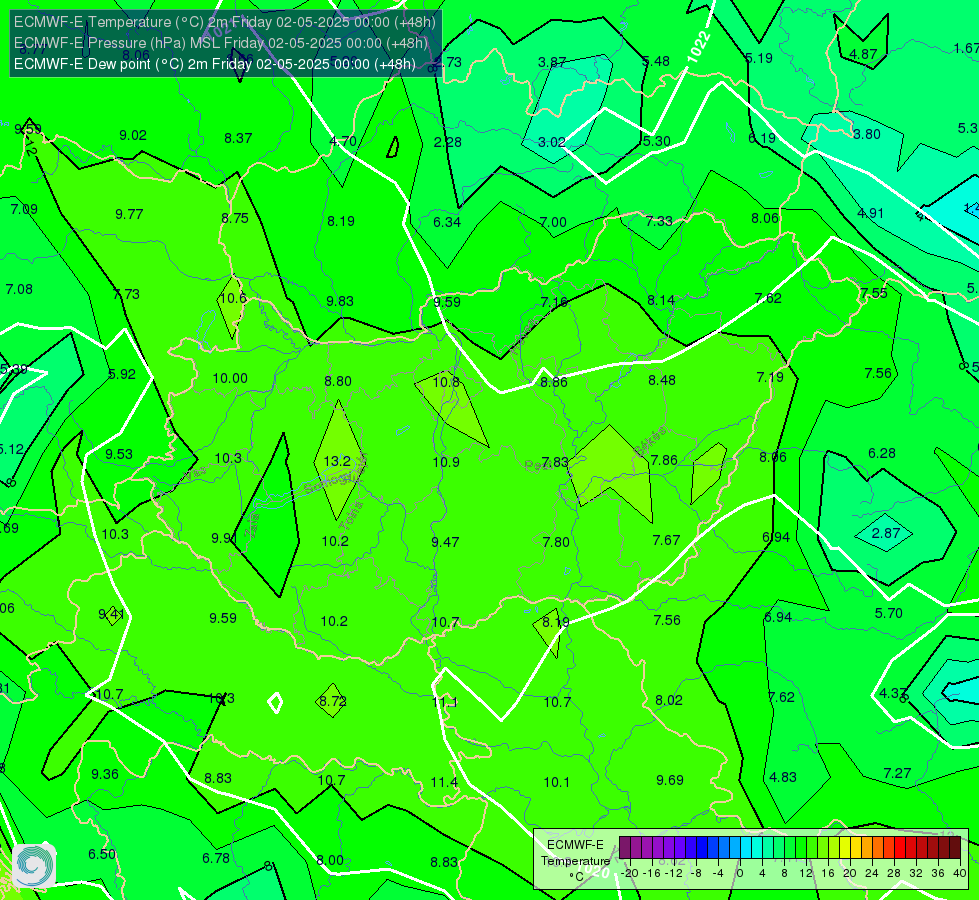979x900 pixels.
Task: Click the 8.14 temperature value
Action: pos(661,300)
